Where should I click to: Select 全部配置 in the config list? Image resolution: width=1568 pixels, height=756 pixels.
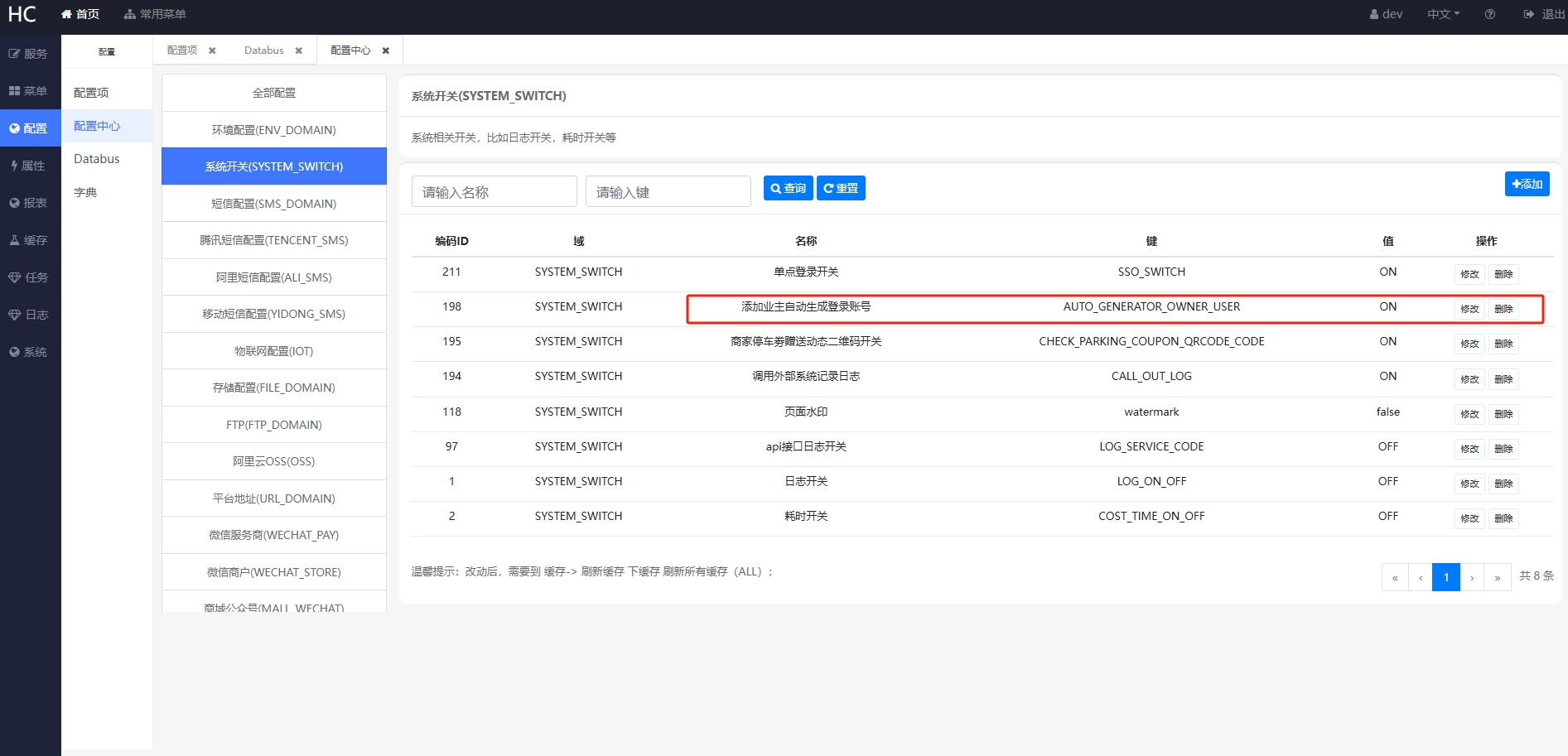point(274,93)
